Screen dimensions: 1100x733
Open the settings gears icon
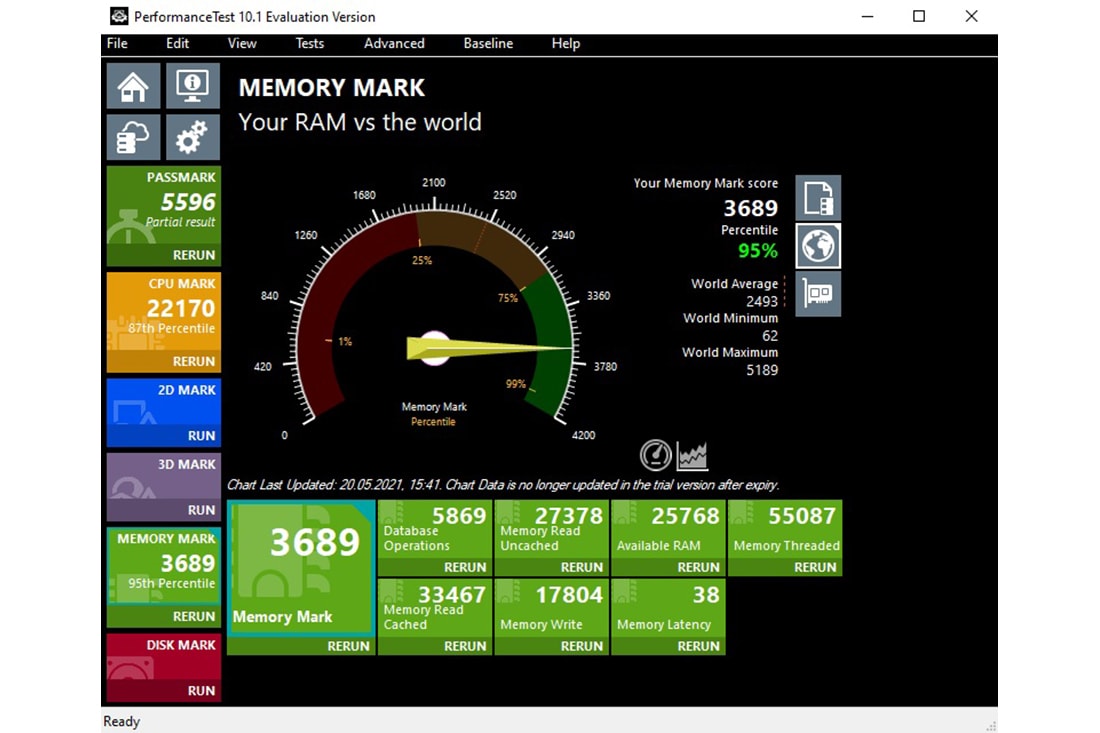point(192,137)
